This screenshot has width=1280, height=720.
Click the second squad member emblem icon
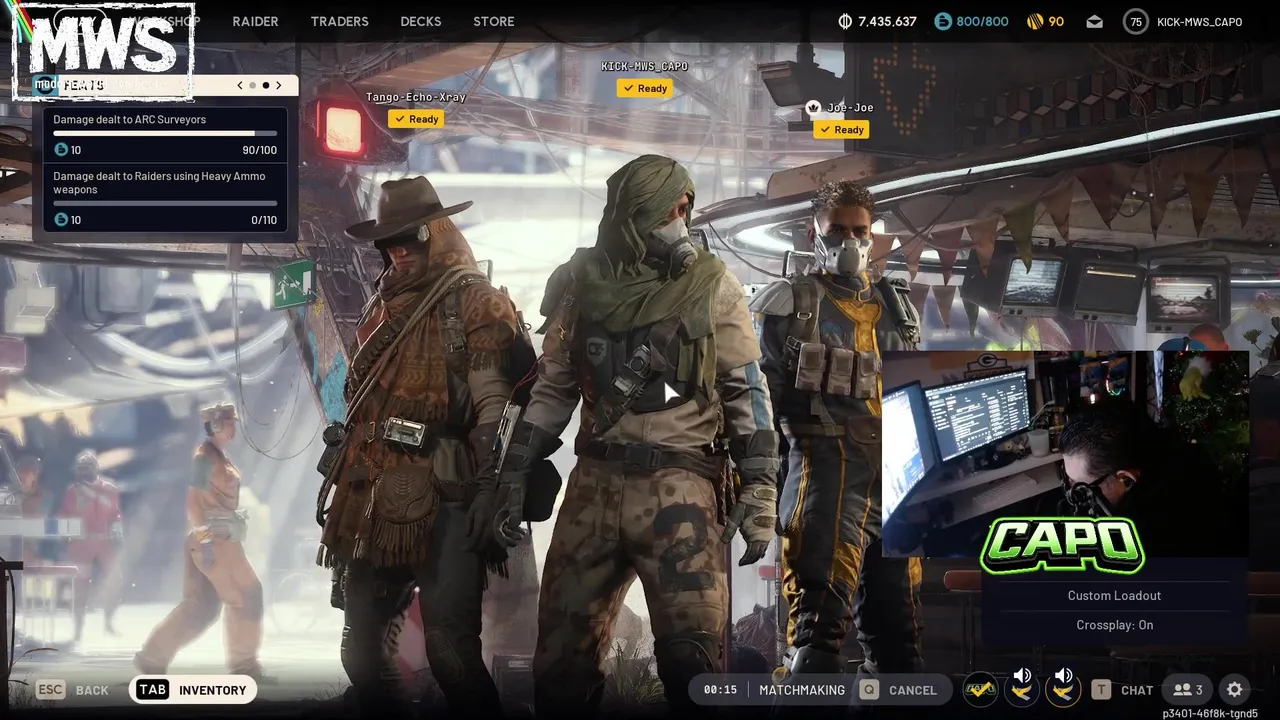pos(1021,692)
